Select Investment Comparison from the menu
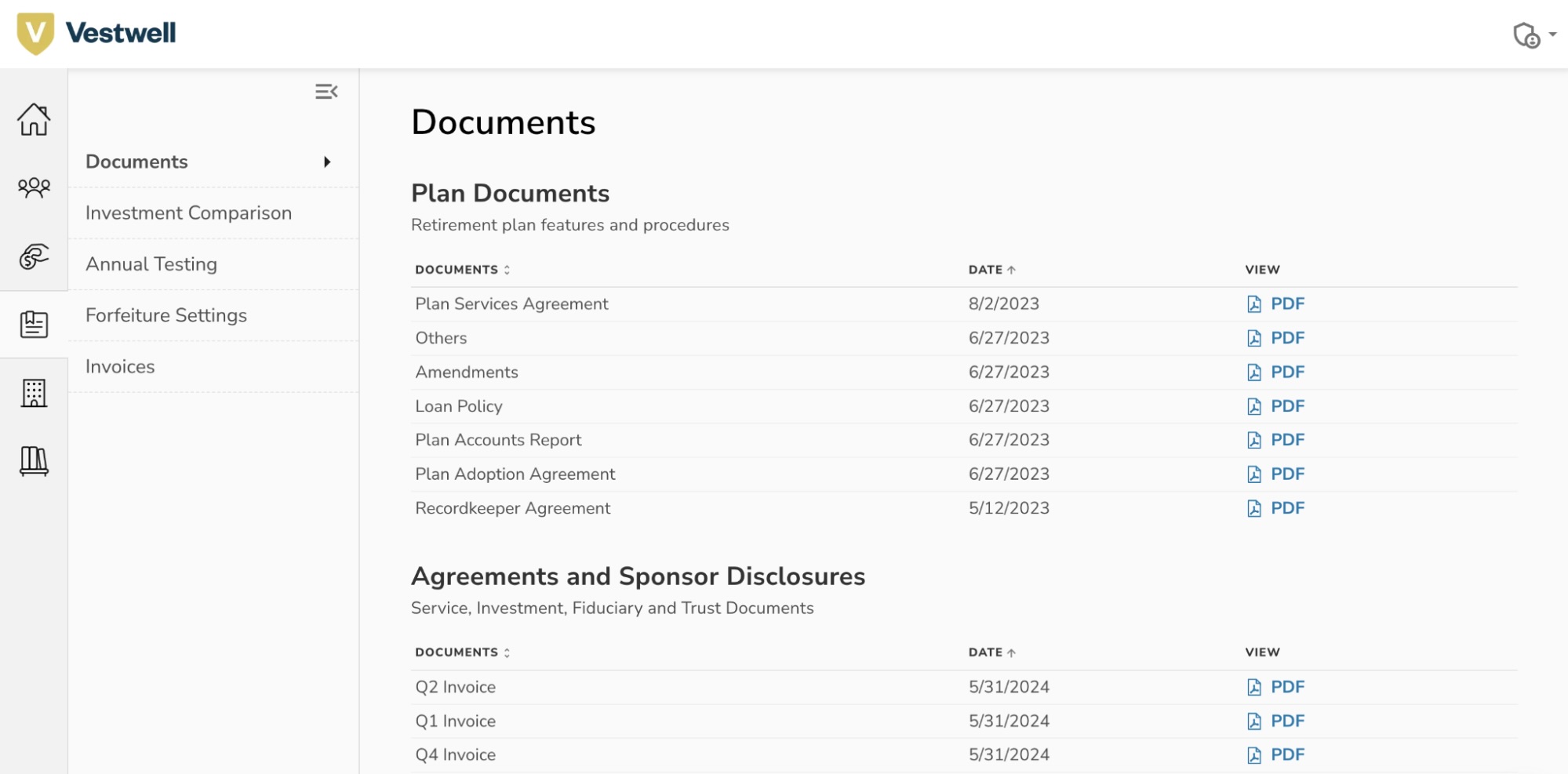Image resolution: width=1568 pixels, height=774 pixels. [x=188, y=213]
